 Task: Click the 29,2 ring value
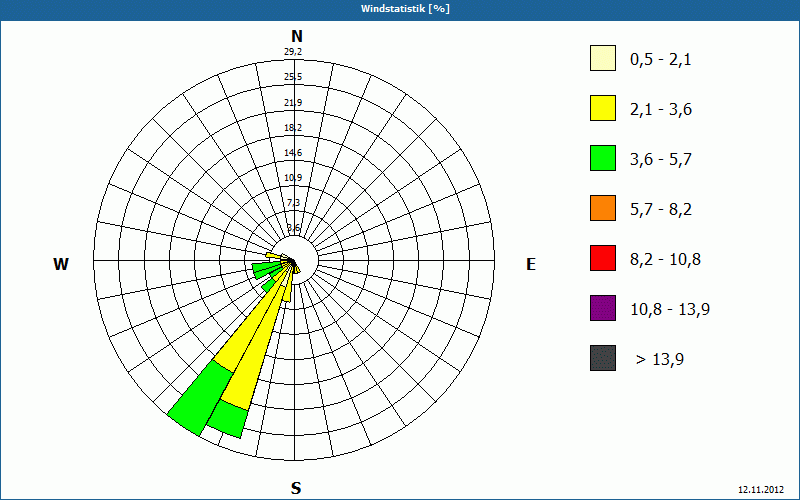click(x=293, y=52)
